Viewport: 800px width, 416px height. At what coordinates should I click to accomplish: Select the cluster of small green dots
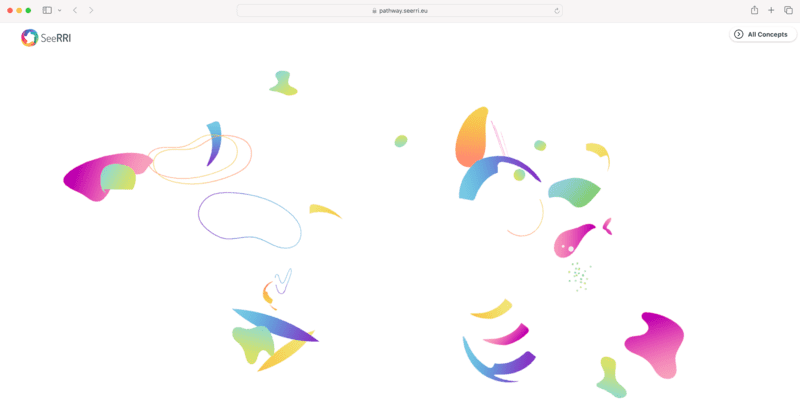(x=579, y=277)
